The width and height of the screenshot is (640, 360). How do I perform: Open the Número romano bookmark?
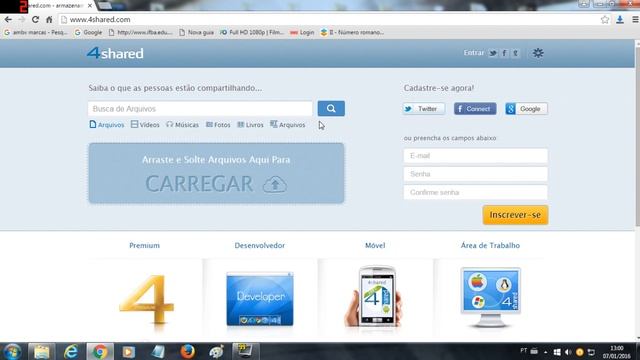pyautogui.click(x=352, y=32)
